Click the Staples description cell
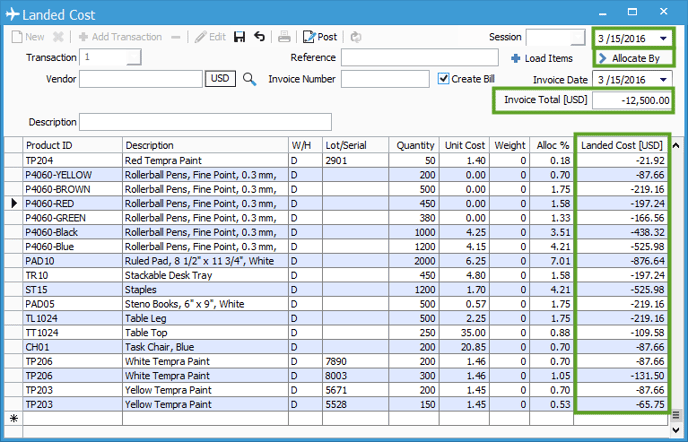 (x=205, y=290)
